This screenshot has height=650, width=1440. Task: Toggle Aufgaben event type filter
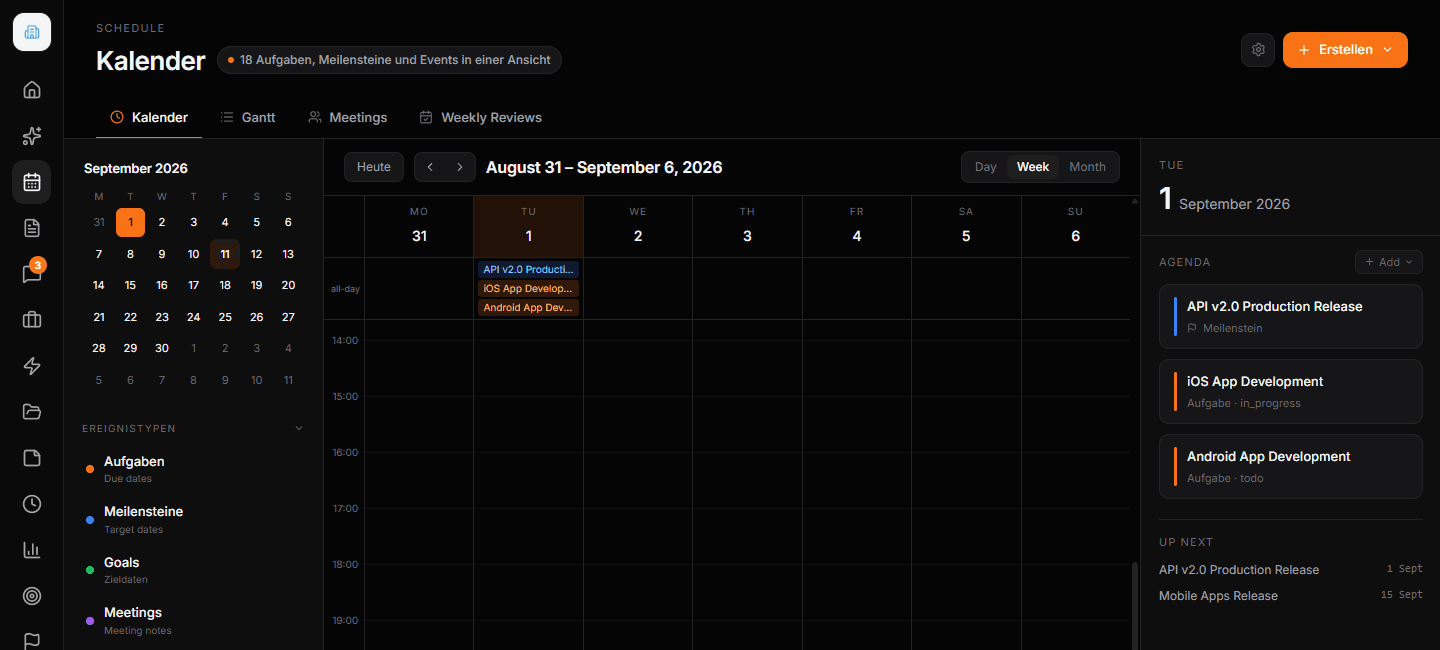(194, 468)
